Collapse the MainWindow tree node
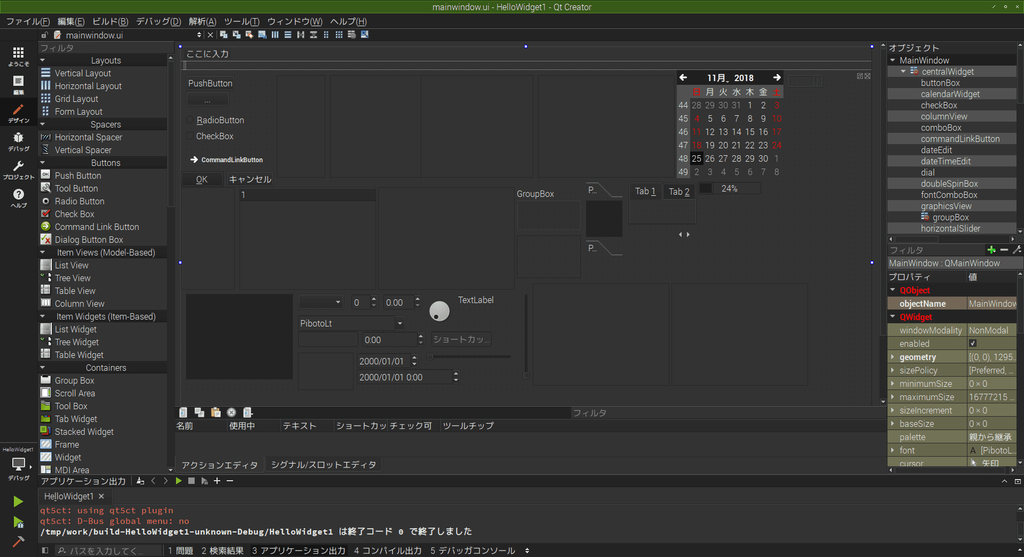Screen dimensions: 1024x557 (x=893, y=60)
